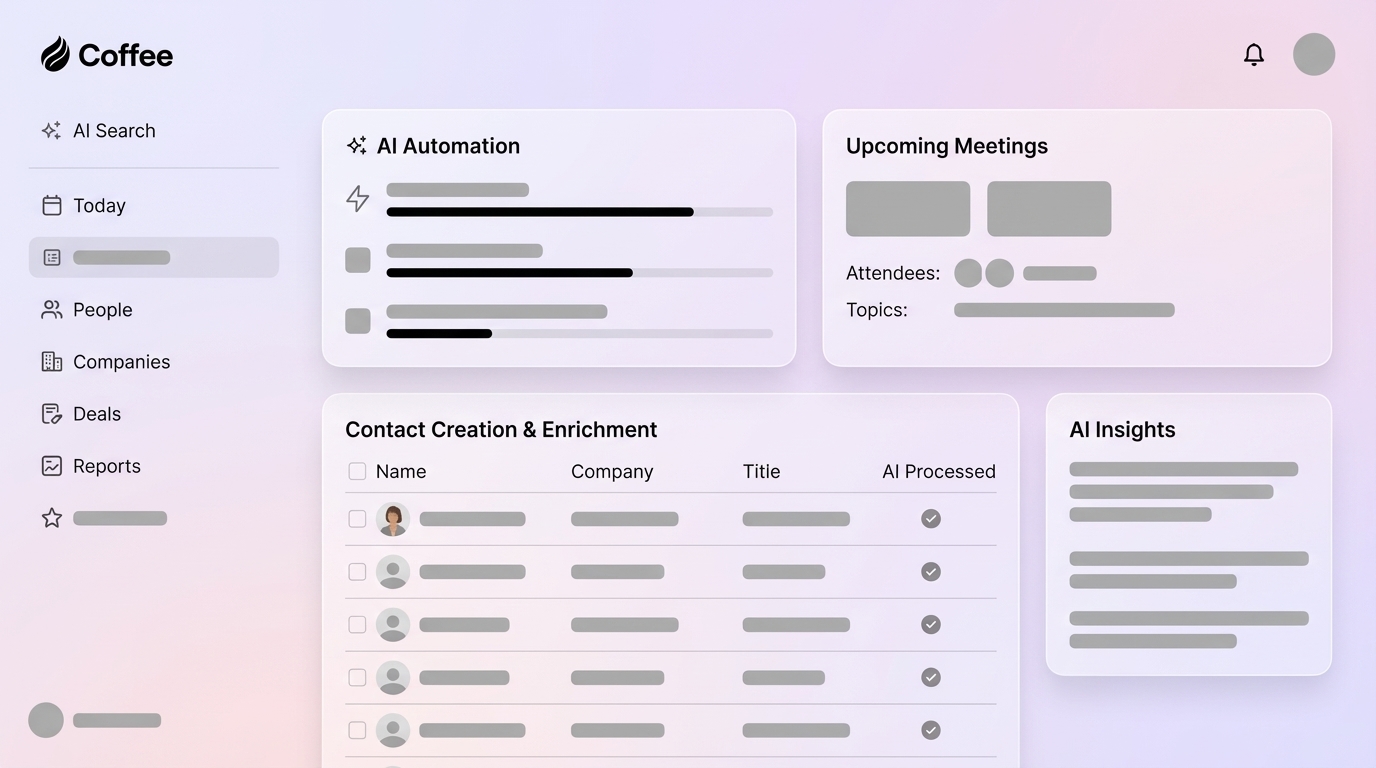1376x768 pixels.
Task: Toggle the select-all checkbox in the contact table
Action: 357,470
